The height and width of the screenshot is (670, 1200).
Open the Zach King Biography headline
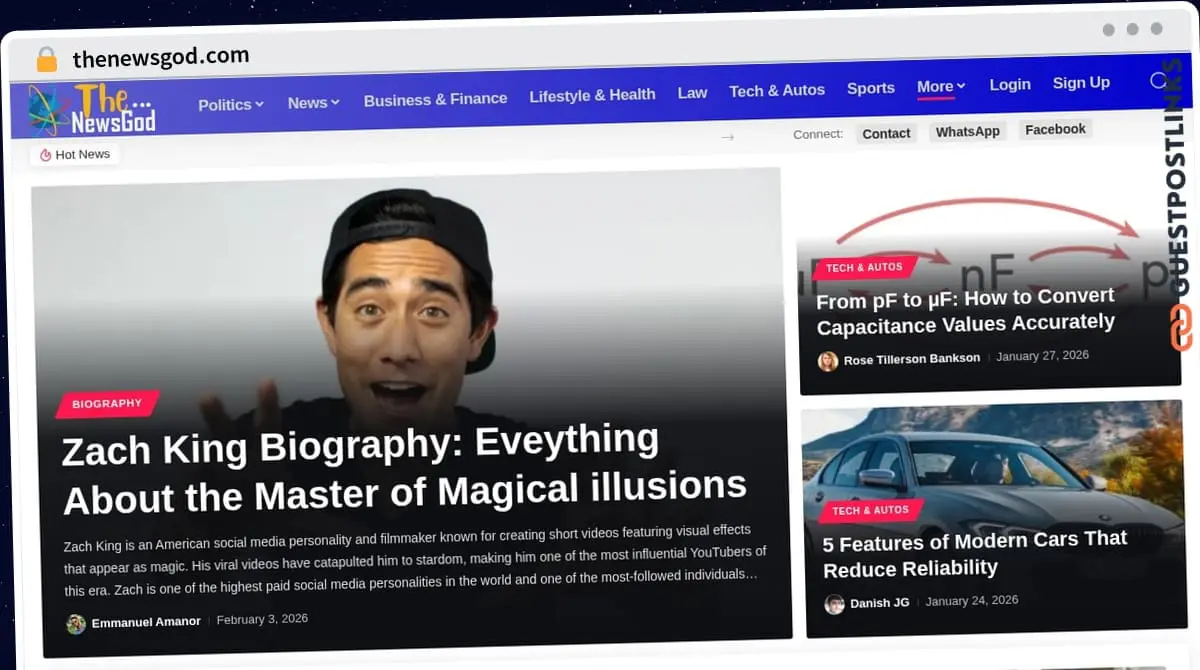click(x=403, y=467)
